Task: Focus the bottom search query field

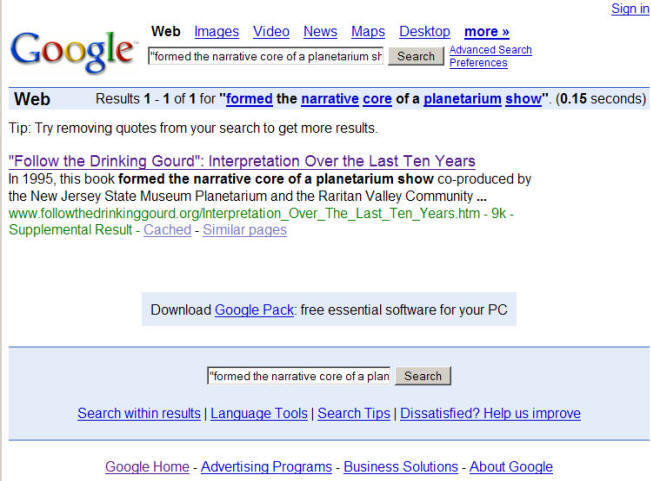Action: 299,376
